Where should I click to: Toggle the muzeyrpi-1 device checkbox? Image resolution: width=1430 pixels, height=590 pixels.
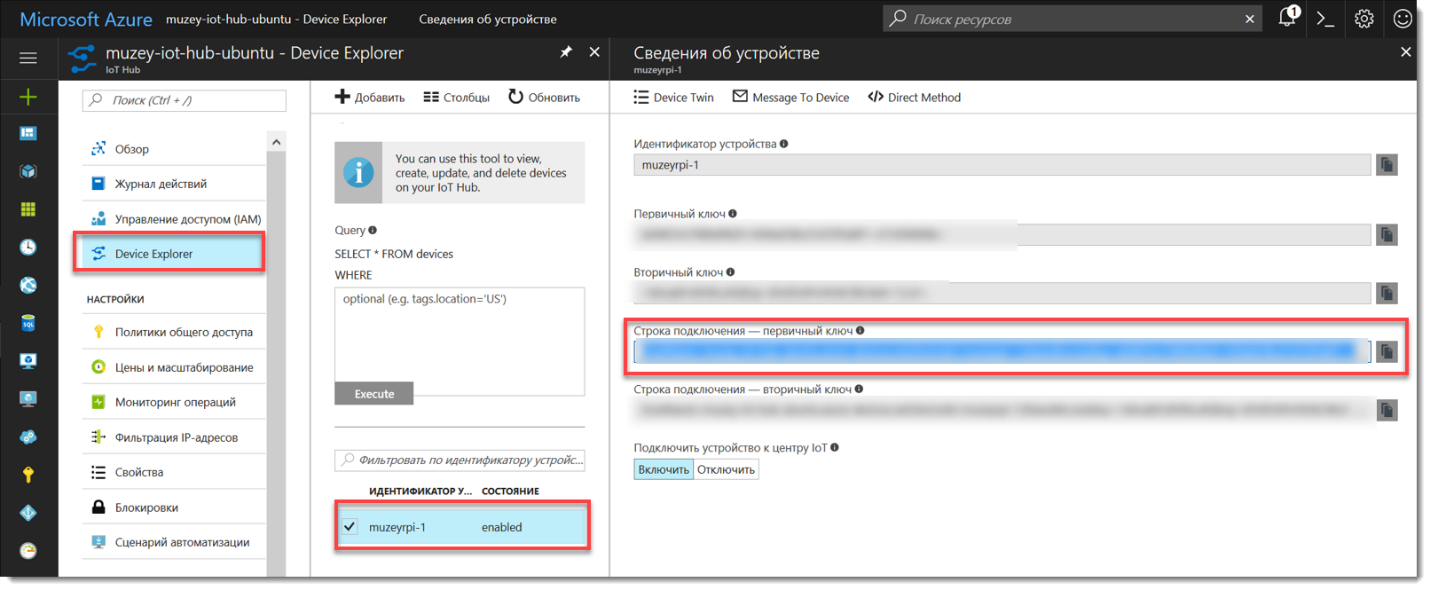[349, 527]
